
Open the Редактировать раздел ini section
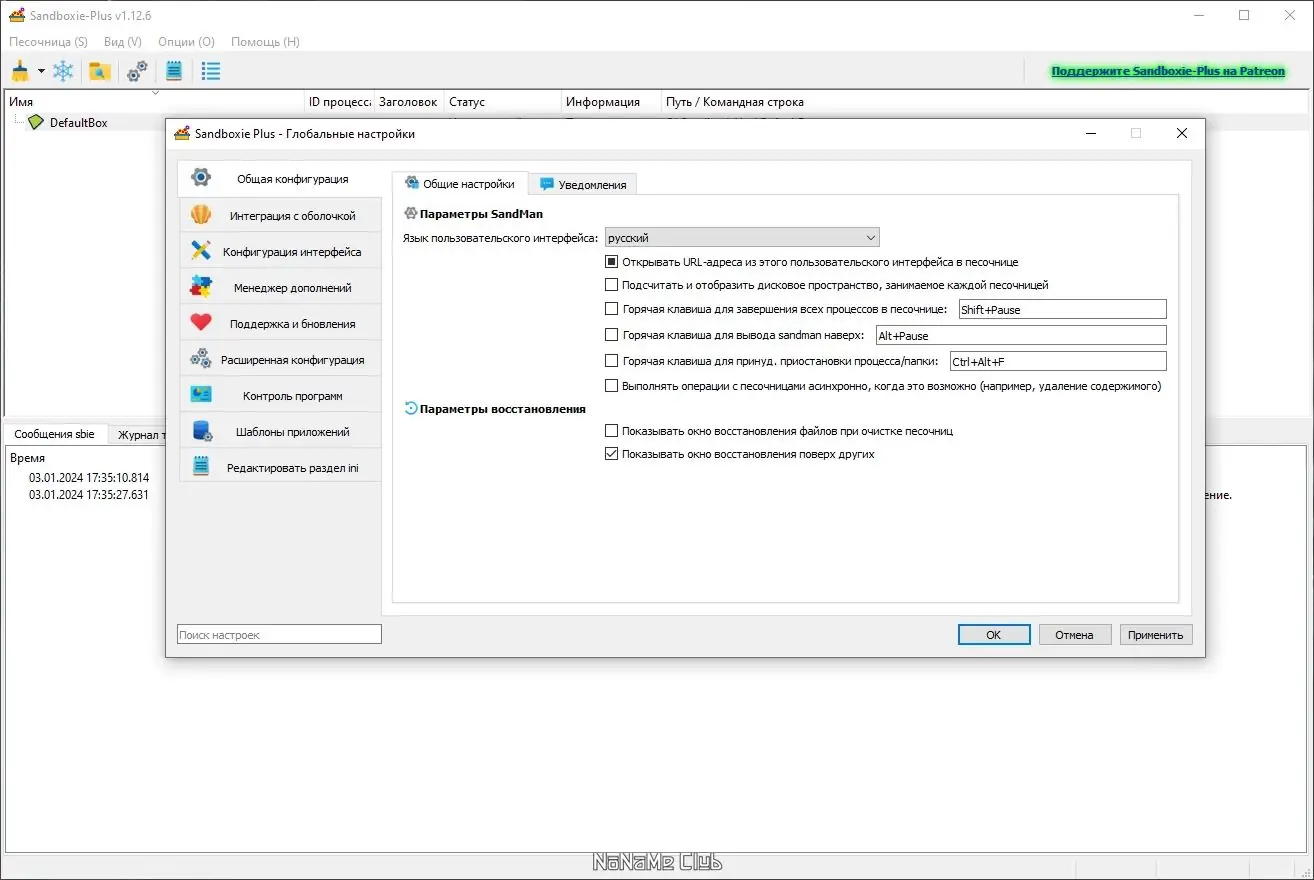point(280,467)
